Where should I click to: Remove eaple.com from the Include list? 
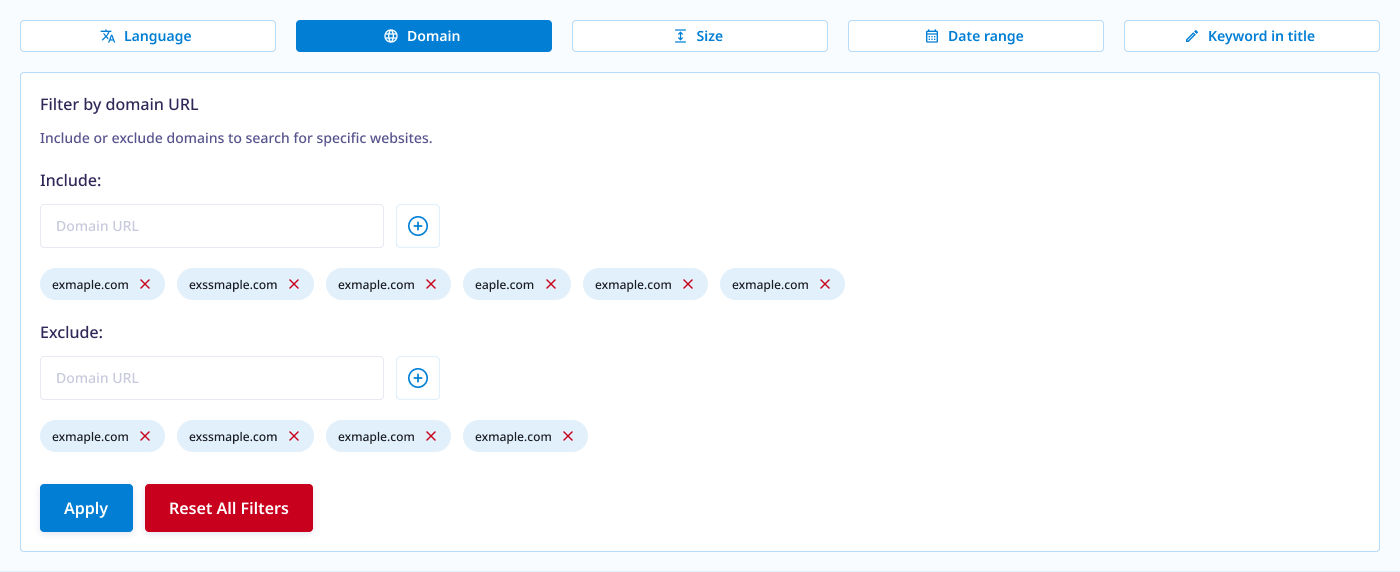551,284
